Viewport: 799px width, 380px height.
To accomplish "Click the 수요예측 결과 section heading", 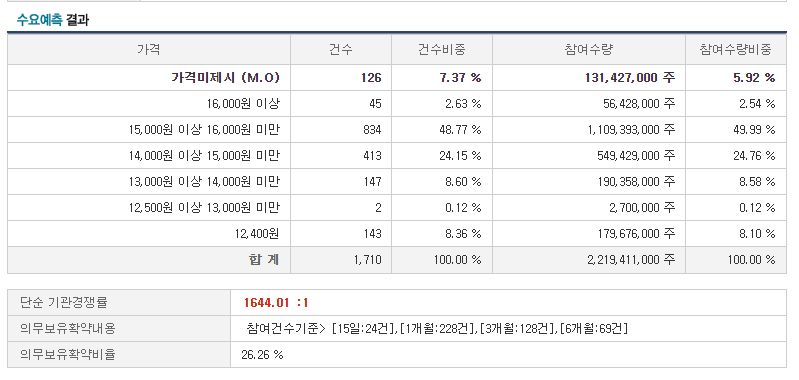I will (52, 20).
